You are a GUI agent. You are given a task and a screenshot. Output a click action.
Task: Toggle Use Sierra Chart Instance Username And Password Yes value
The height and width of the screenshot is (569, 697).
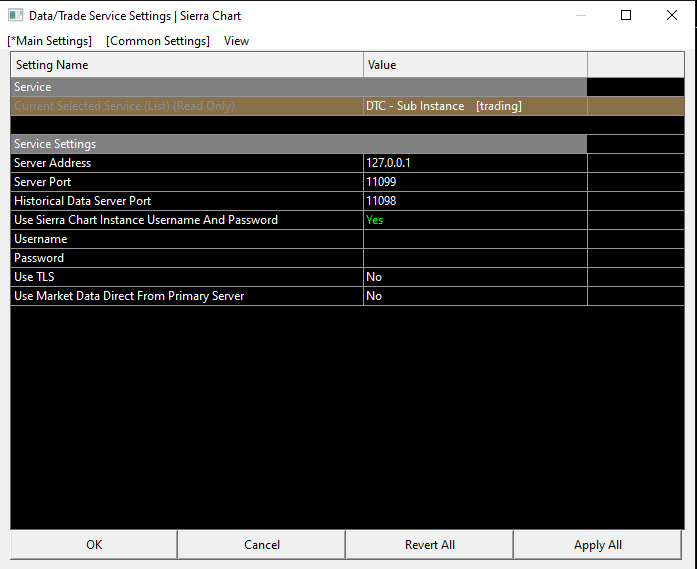click(475, 220)
